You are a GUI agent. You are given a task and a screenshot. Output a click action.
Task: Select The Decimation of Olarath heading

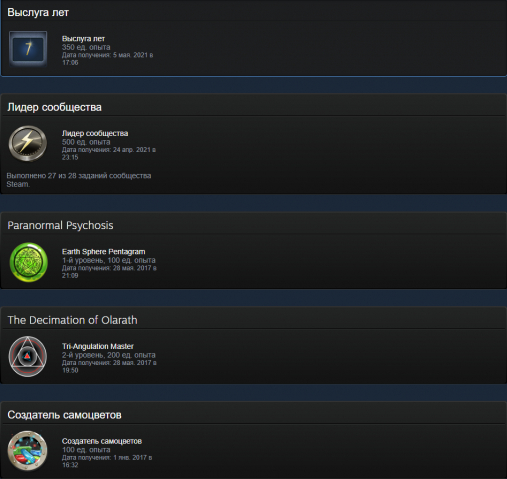(x=72, y=320)
